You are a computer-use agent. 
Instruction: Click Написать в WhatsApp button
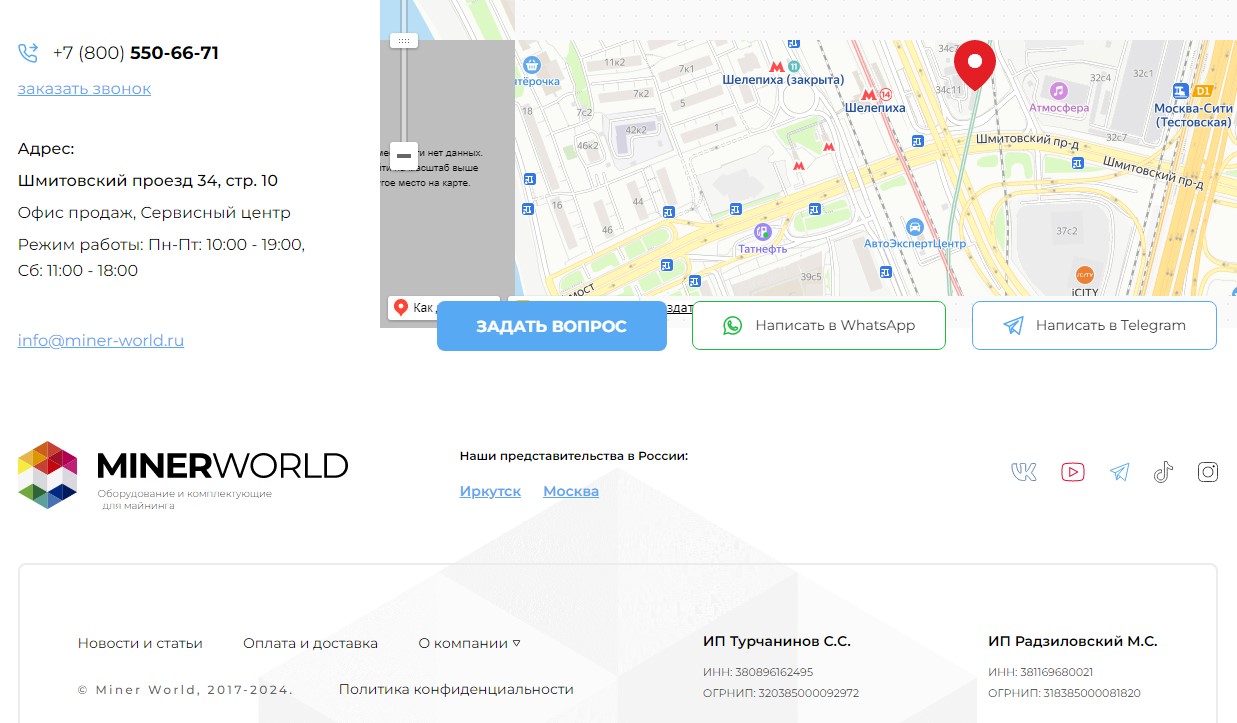tap(818, 325)
